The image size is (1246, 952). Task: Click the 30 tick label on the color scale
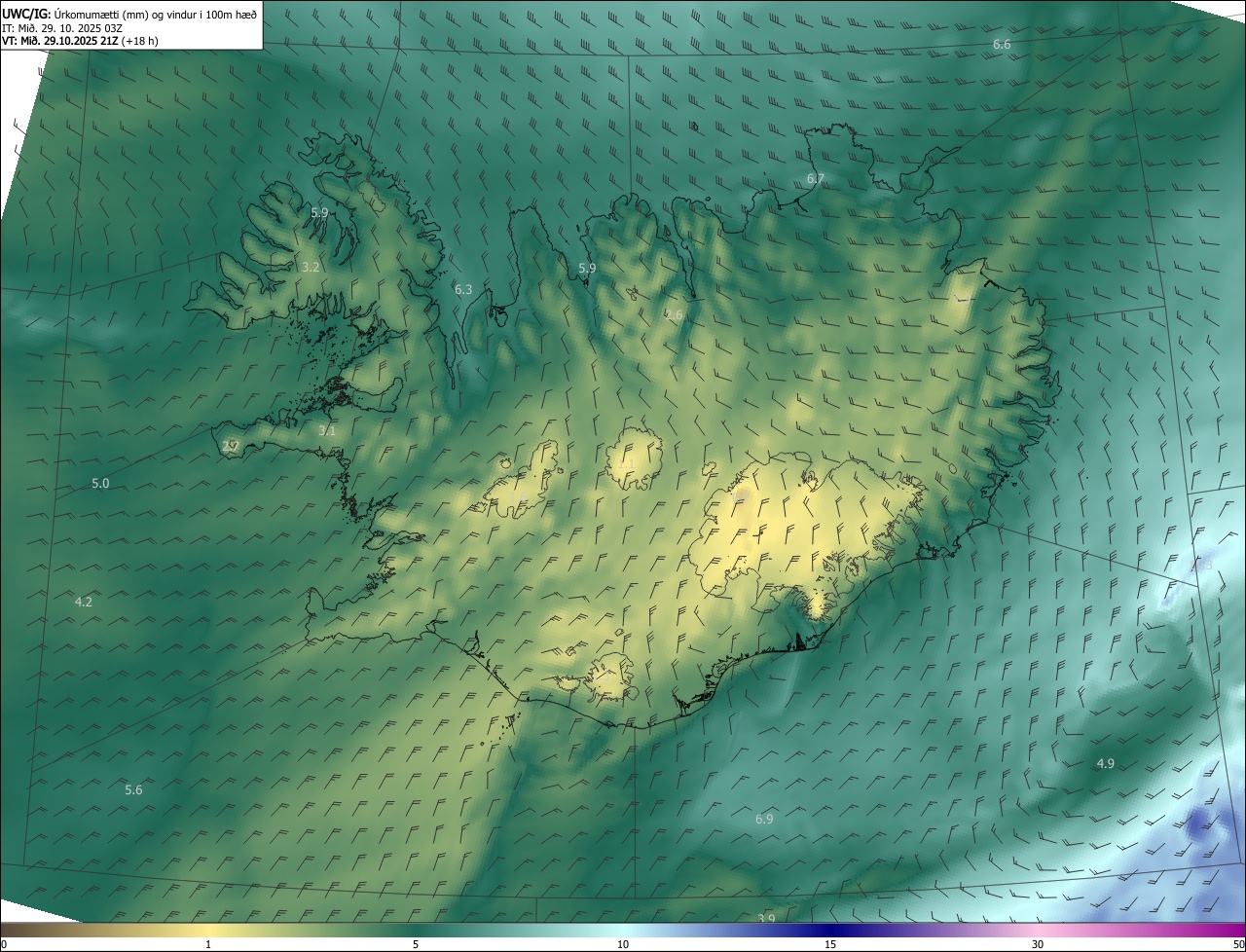(1038, 944)
